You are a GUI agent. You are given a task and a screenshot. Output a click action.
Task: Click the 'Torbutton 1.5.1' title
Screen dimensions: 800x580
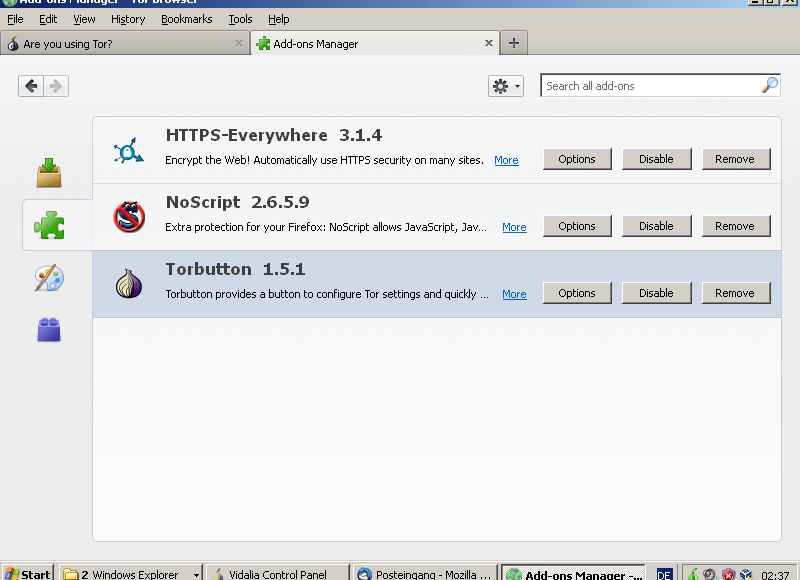pyautogui.click(x=236, y=269)
